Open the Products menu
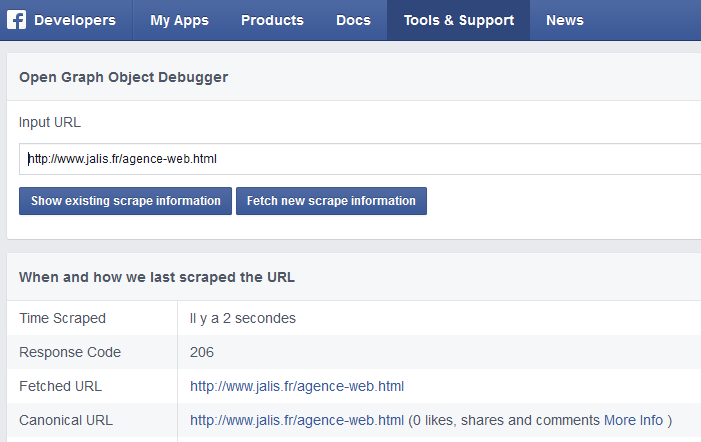This screenshot has width=701, height=442. [272, 20]
